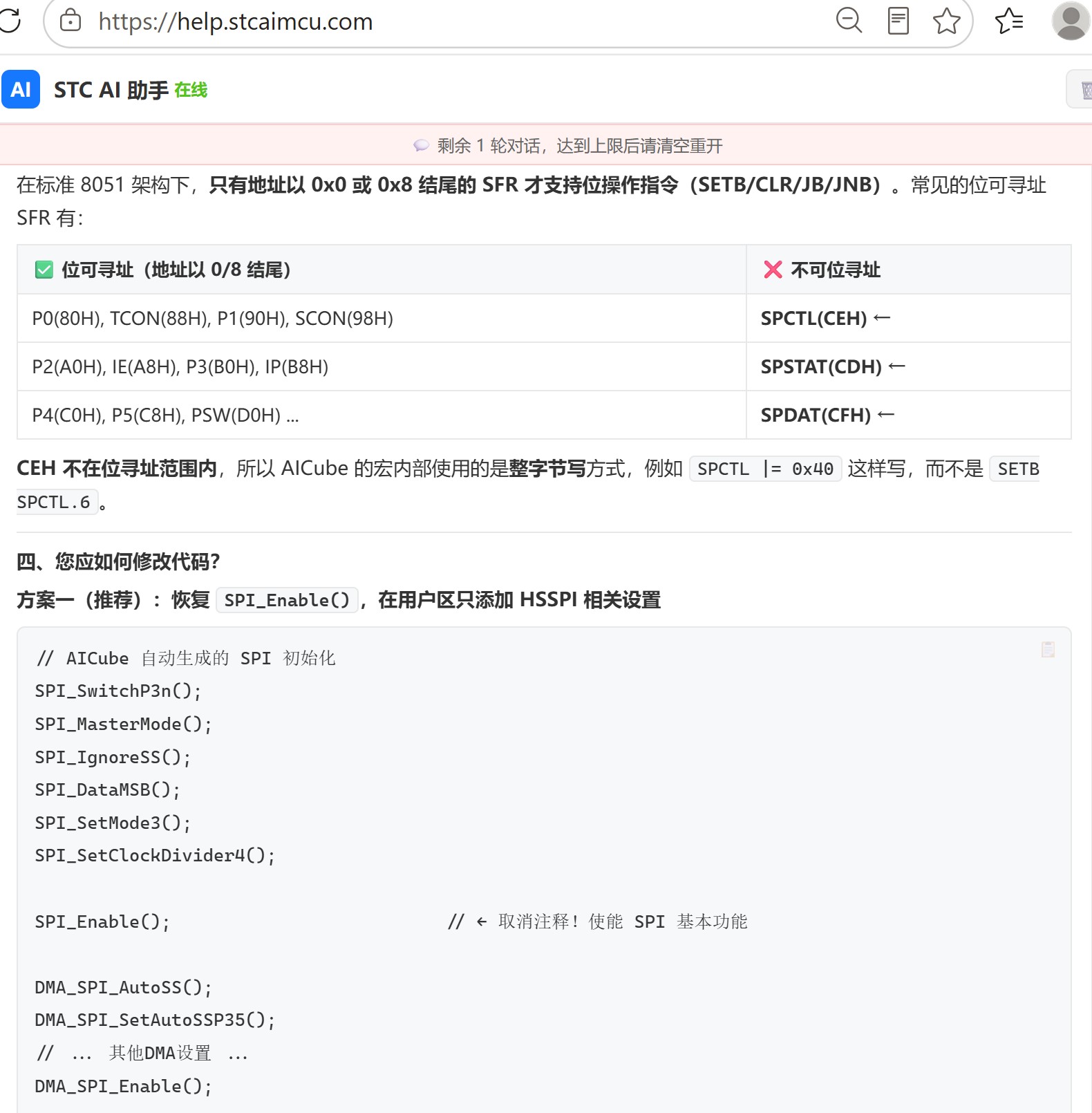Click the 在线 online status label

pyautogui.click(x=191, y=90)
